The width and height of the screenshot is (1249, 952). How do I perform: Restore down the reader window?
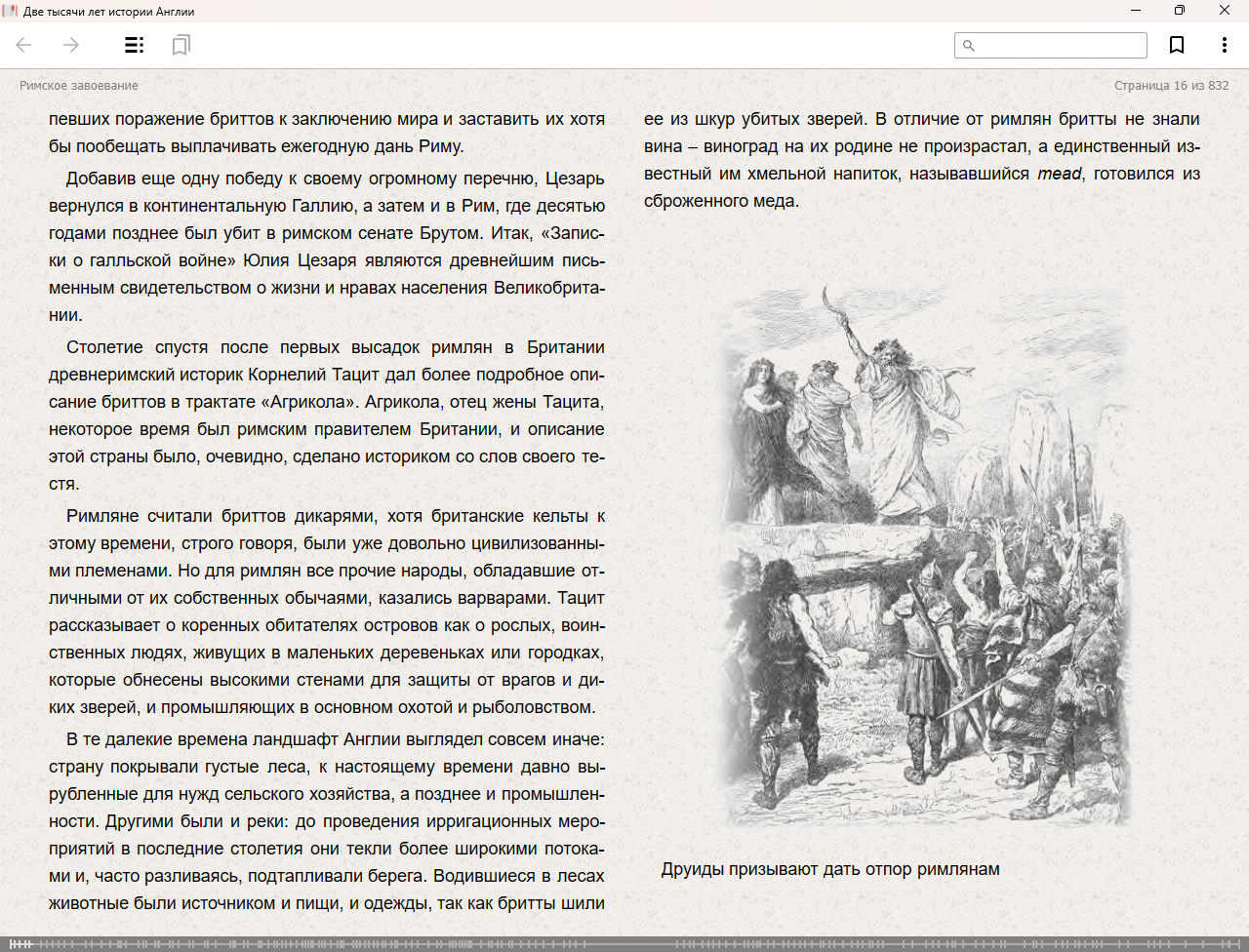pos(1180,11)
